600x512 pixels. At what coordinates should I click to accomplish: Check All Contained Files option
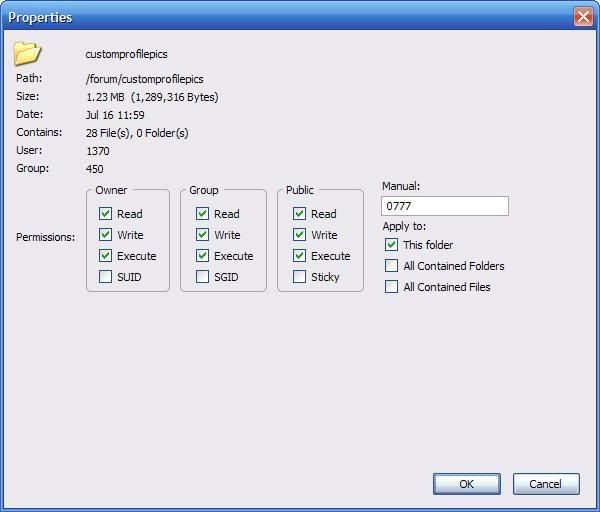click(x=391, y=287)
